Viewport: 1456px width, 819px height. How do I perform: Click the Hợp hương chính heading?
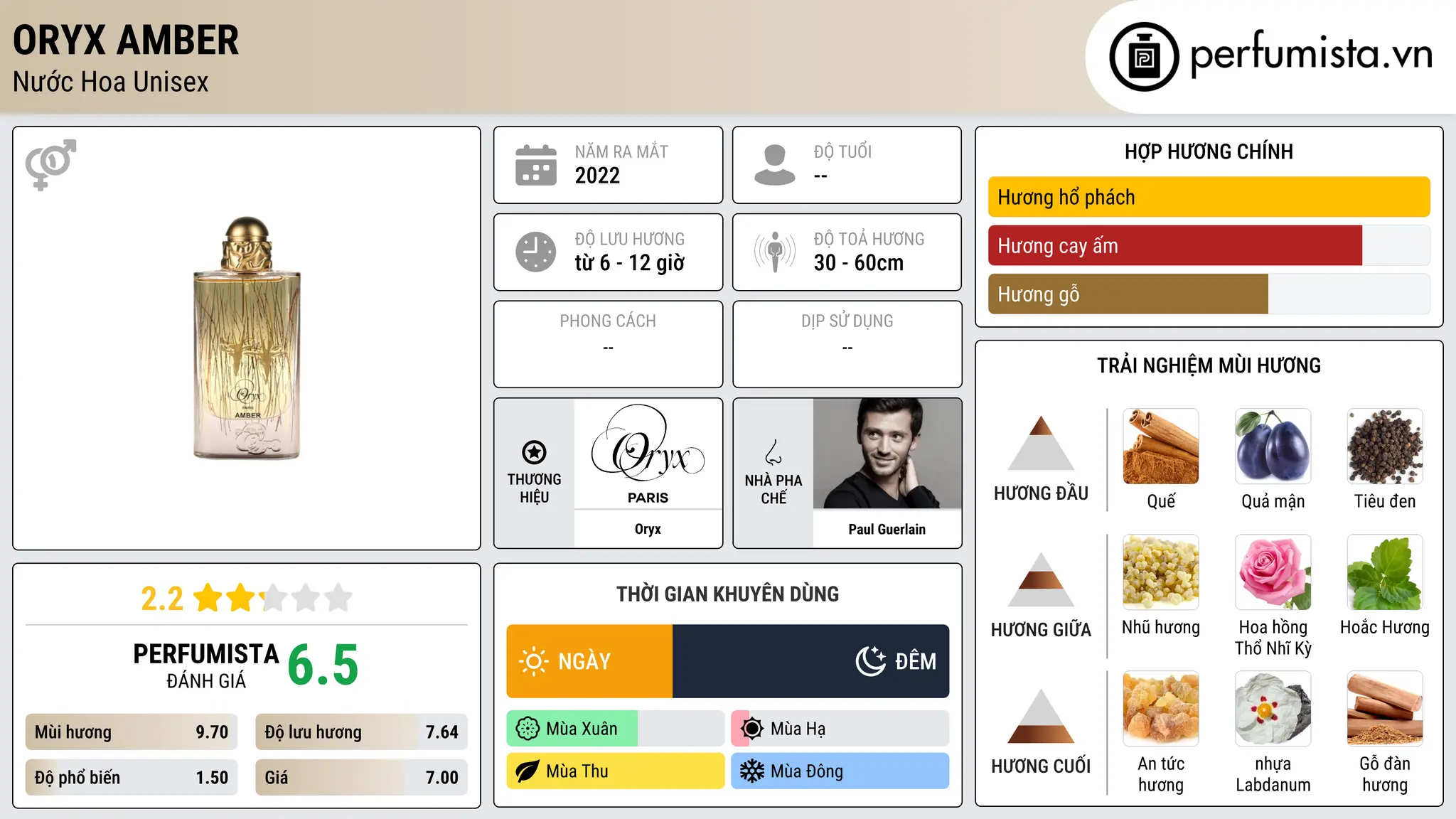[x=1209, y=151]
